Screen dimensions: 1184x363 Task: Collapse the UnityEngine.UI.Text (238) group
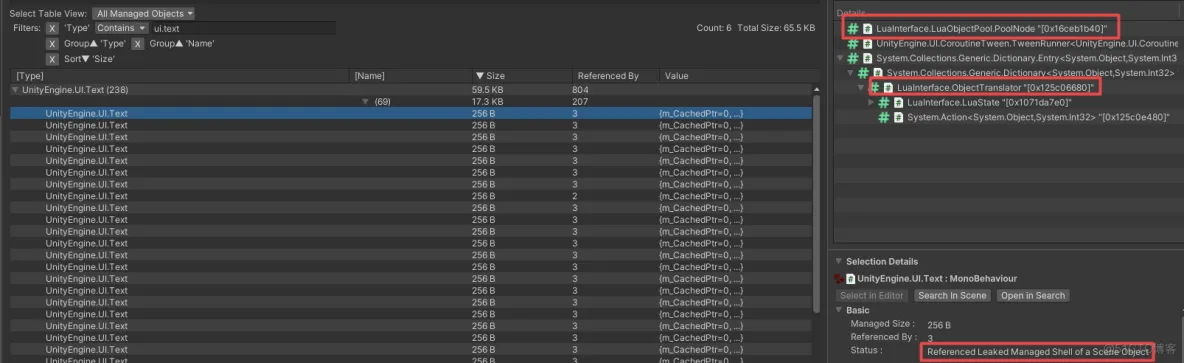(x=16, y=90)
